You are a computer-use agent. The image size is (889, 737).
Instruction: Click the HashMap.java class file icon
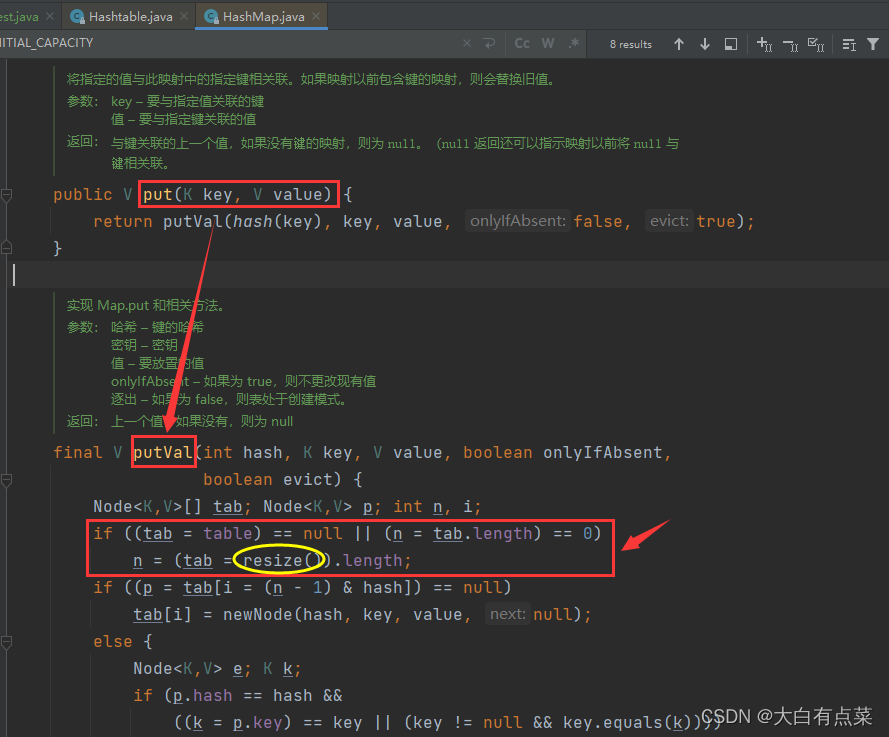(211, 16)
